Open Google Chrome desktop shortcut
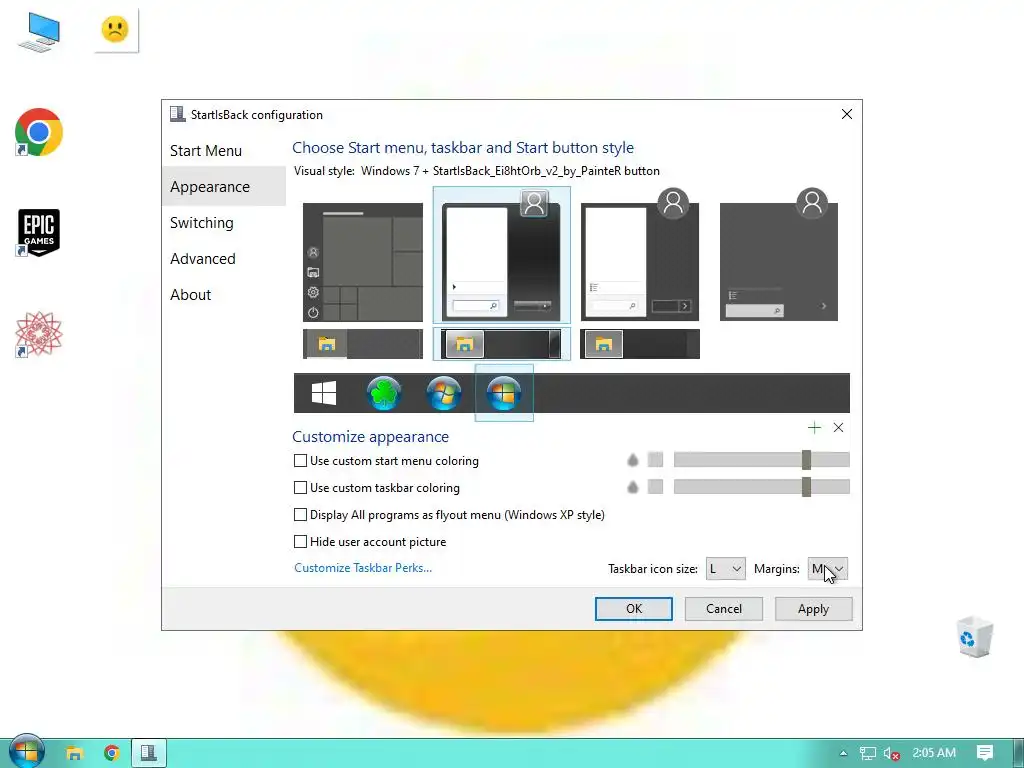The height and width of the screenshot is (768, 1024). point(39,132)
